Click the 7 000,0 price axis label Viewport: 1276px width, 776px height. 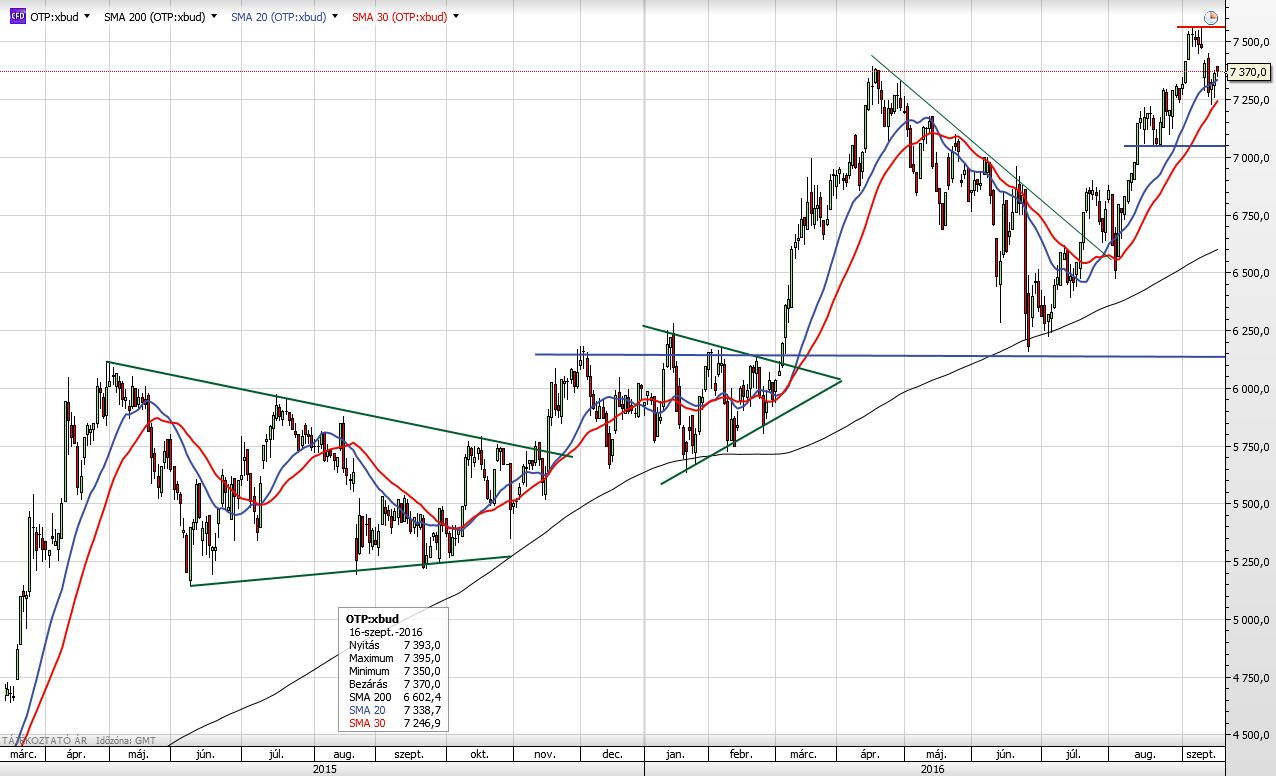pyautogui.click(x=1250, y=158)
